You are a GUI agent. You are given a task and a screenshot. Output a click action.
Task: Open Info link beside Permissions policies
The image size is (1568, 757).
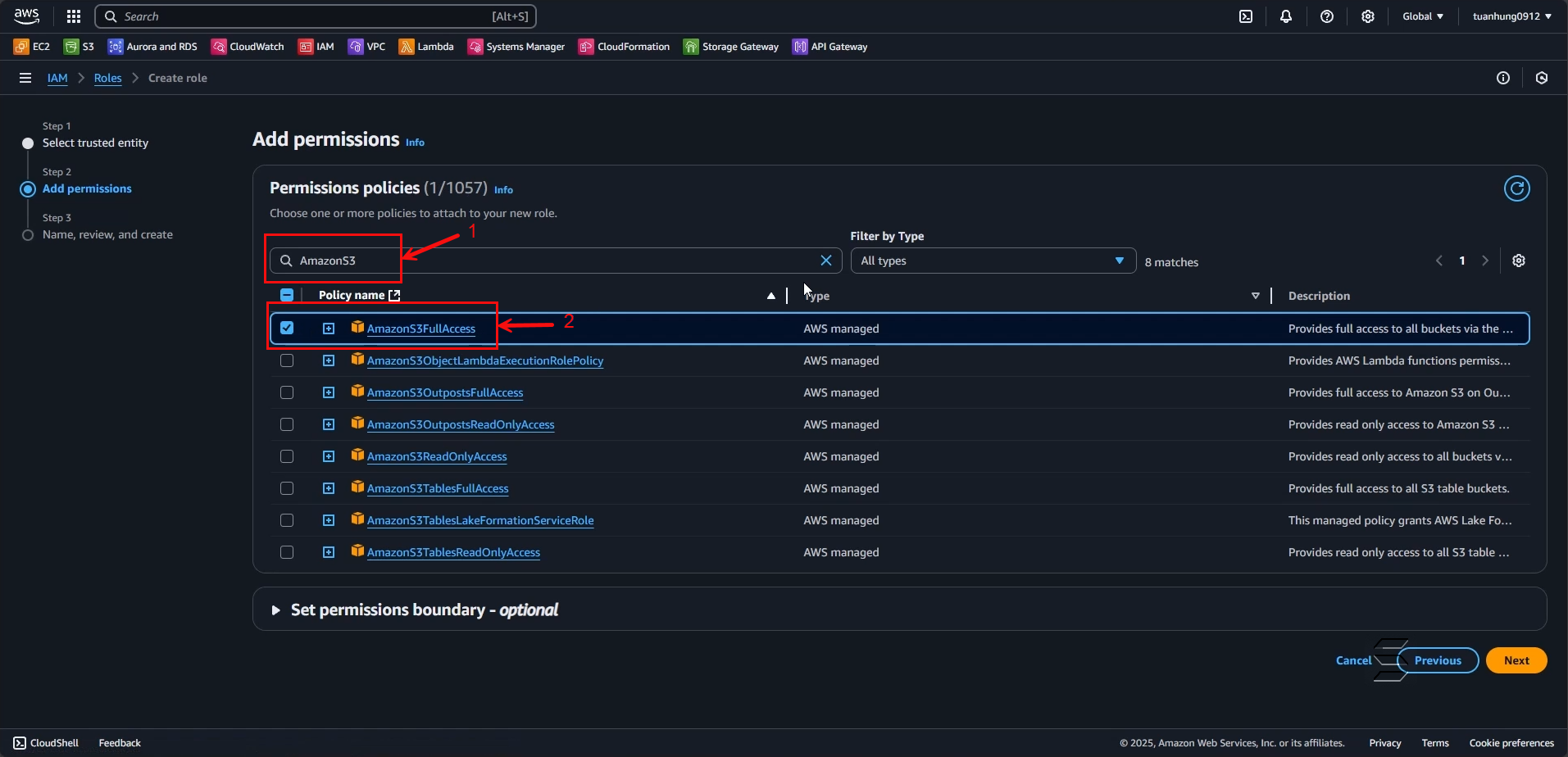point(503,190)
